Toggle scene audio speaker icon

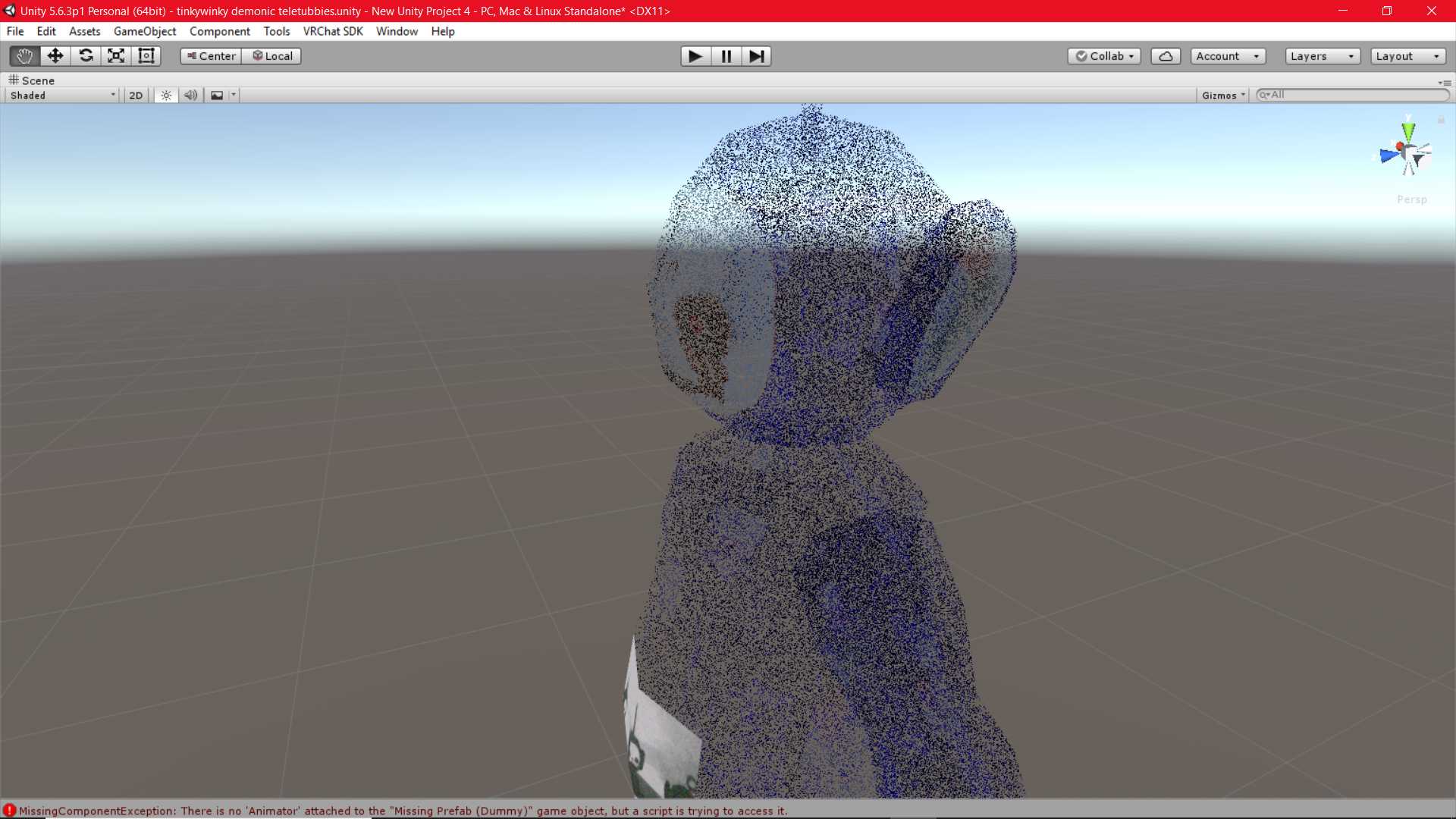190,96
